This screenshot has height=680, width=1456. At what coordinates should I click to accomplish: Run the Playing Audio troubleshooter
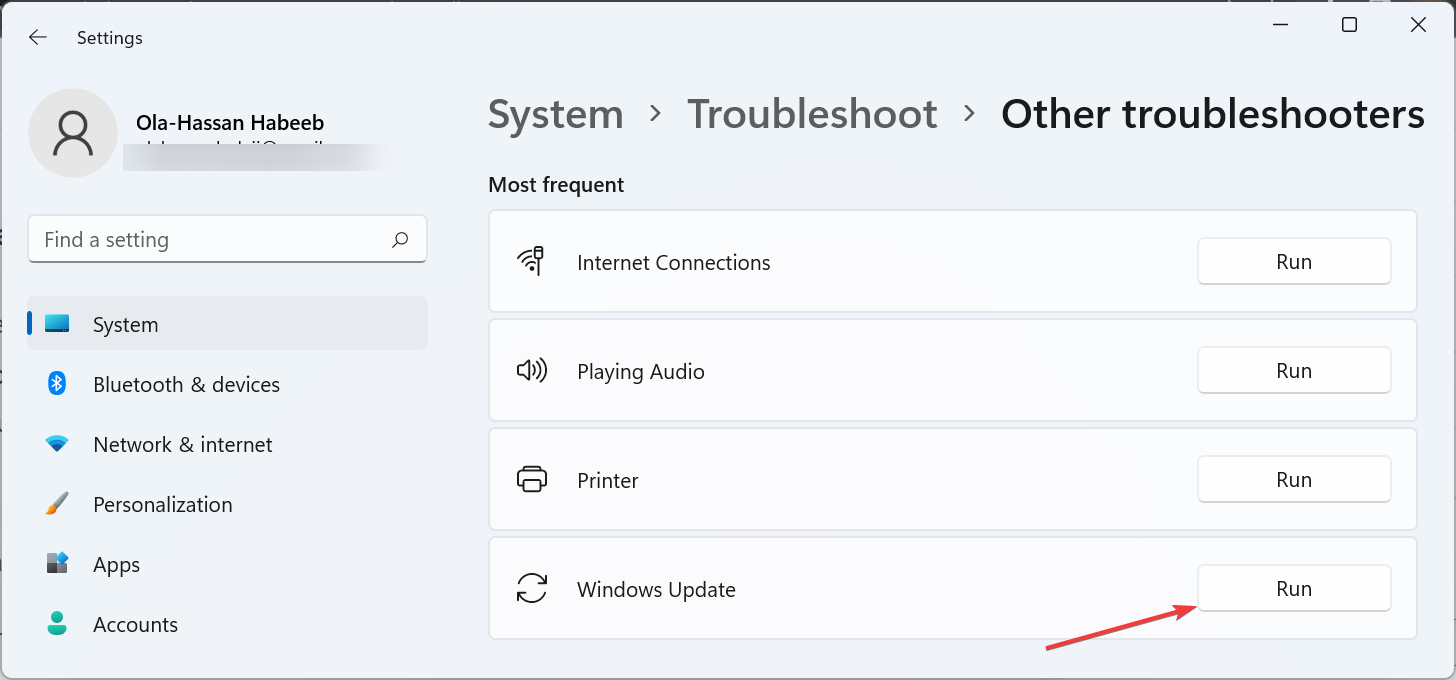pyautogui.click(x=1293, y=370)
